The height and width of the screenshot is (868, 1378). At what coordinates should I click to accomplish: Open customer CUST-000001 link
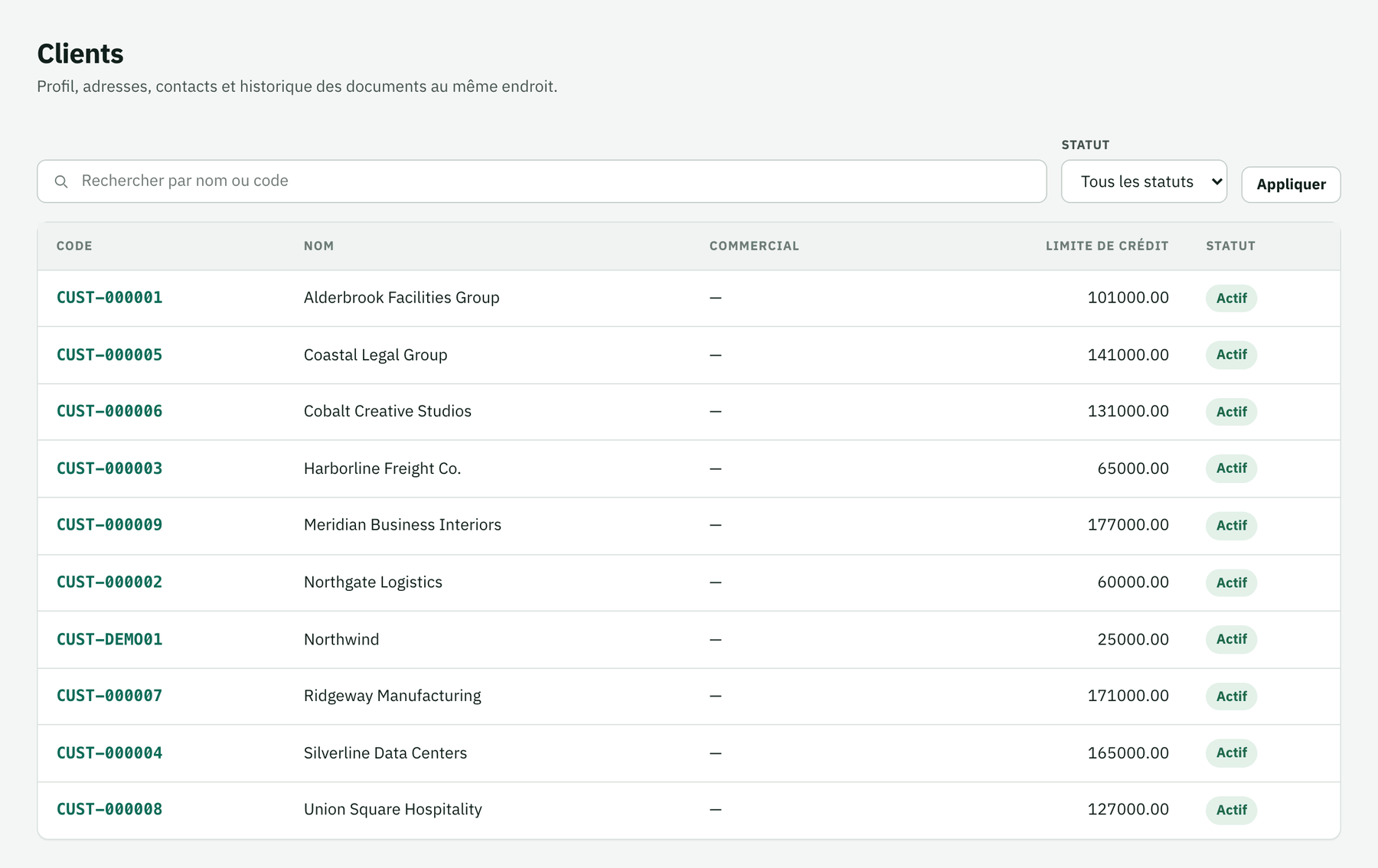tap(109, 298)
